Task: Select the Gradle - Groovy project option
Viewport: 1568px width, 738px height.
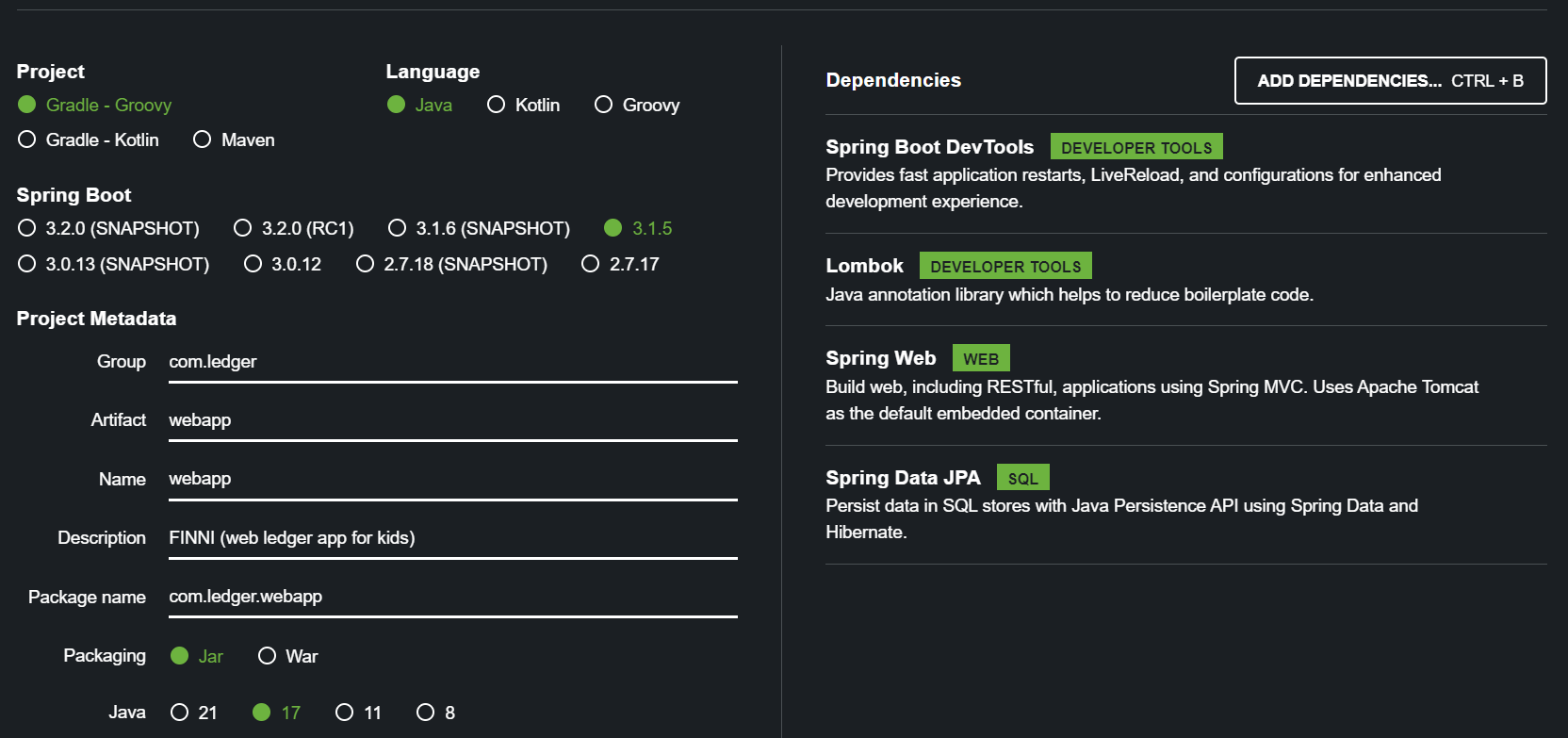Action: pos(94,105)
